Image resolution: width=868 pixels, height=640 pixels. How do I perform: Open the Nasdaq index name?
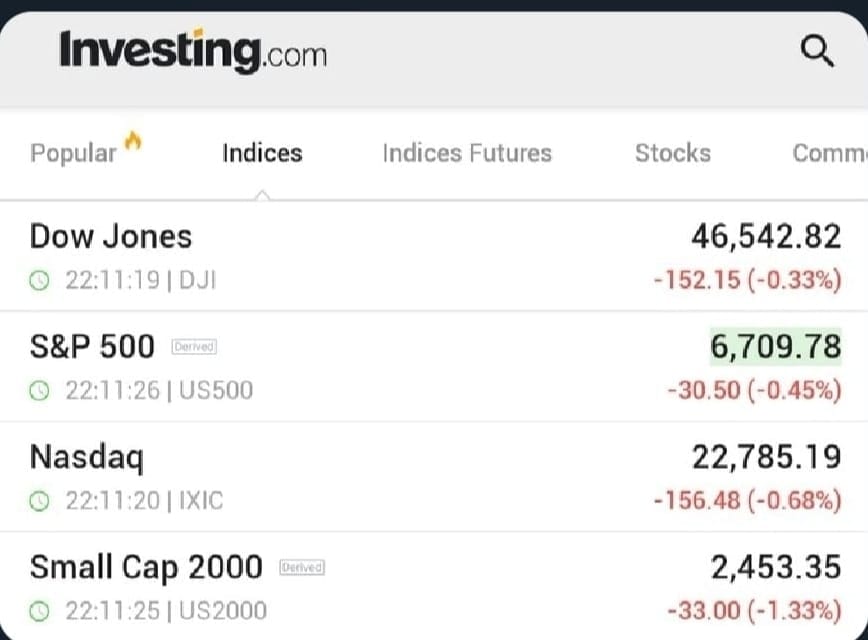click(87, 456)
